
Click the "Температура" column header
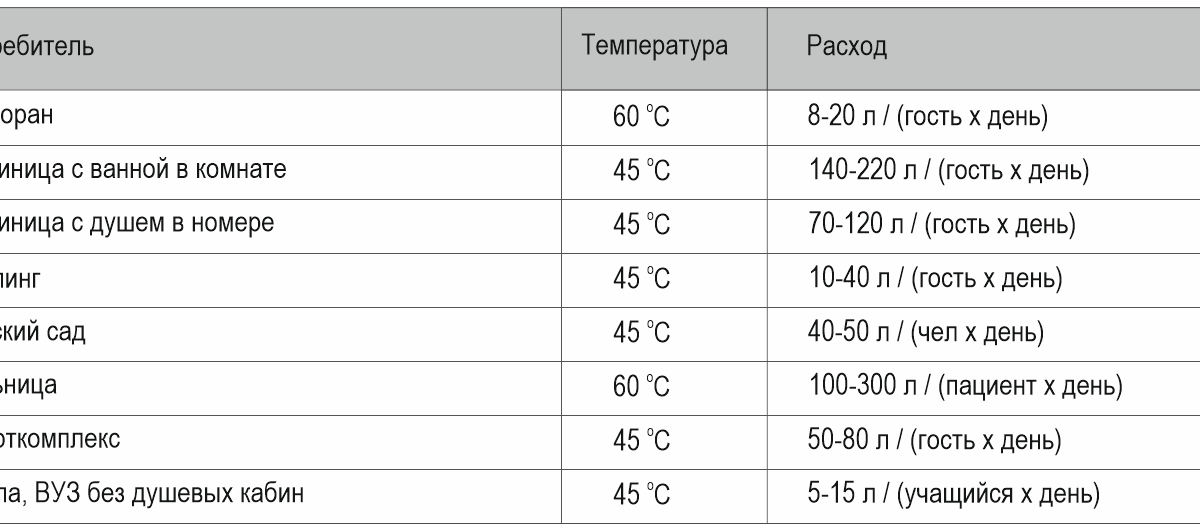pyautogui.click(x=655, y=47)
